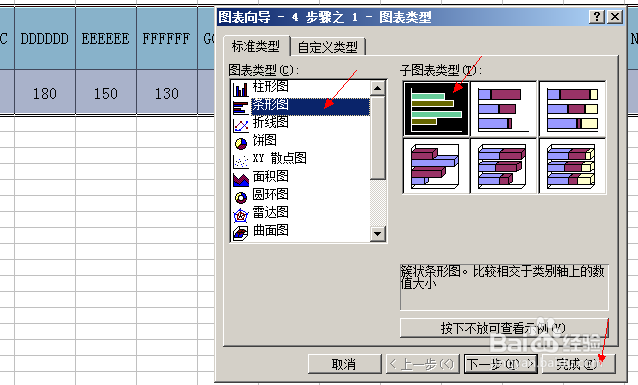This screenshot has height=385, width=638.
Task: Select the EEEEEE header cell in spreadsheet
Action: (106, 38)
